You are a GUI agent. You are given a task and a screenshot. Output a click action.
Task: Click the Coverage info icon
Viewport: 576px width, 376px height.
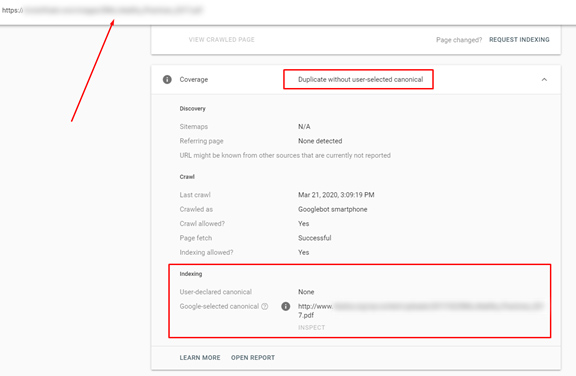click(x=167, y=79)
